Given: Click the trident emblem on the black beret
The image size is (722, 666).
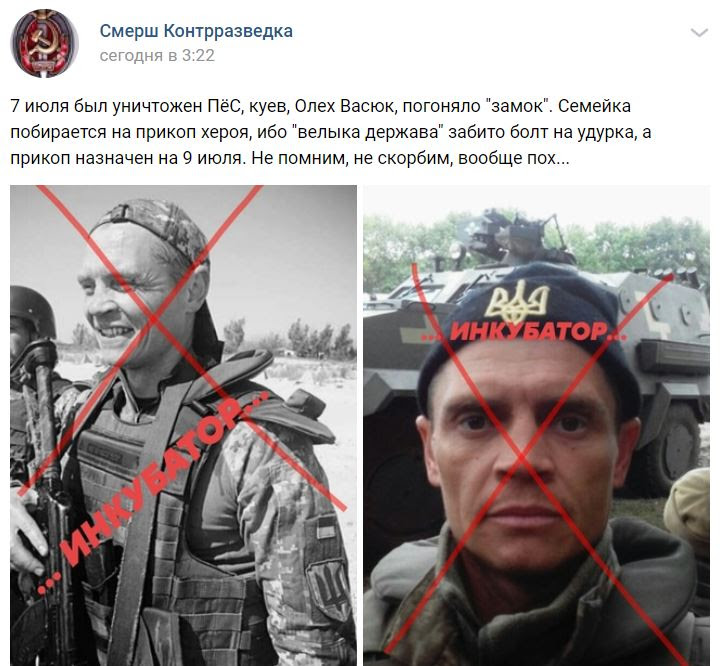Looking at the screenshot, I should 517,302.
